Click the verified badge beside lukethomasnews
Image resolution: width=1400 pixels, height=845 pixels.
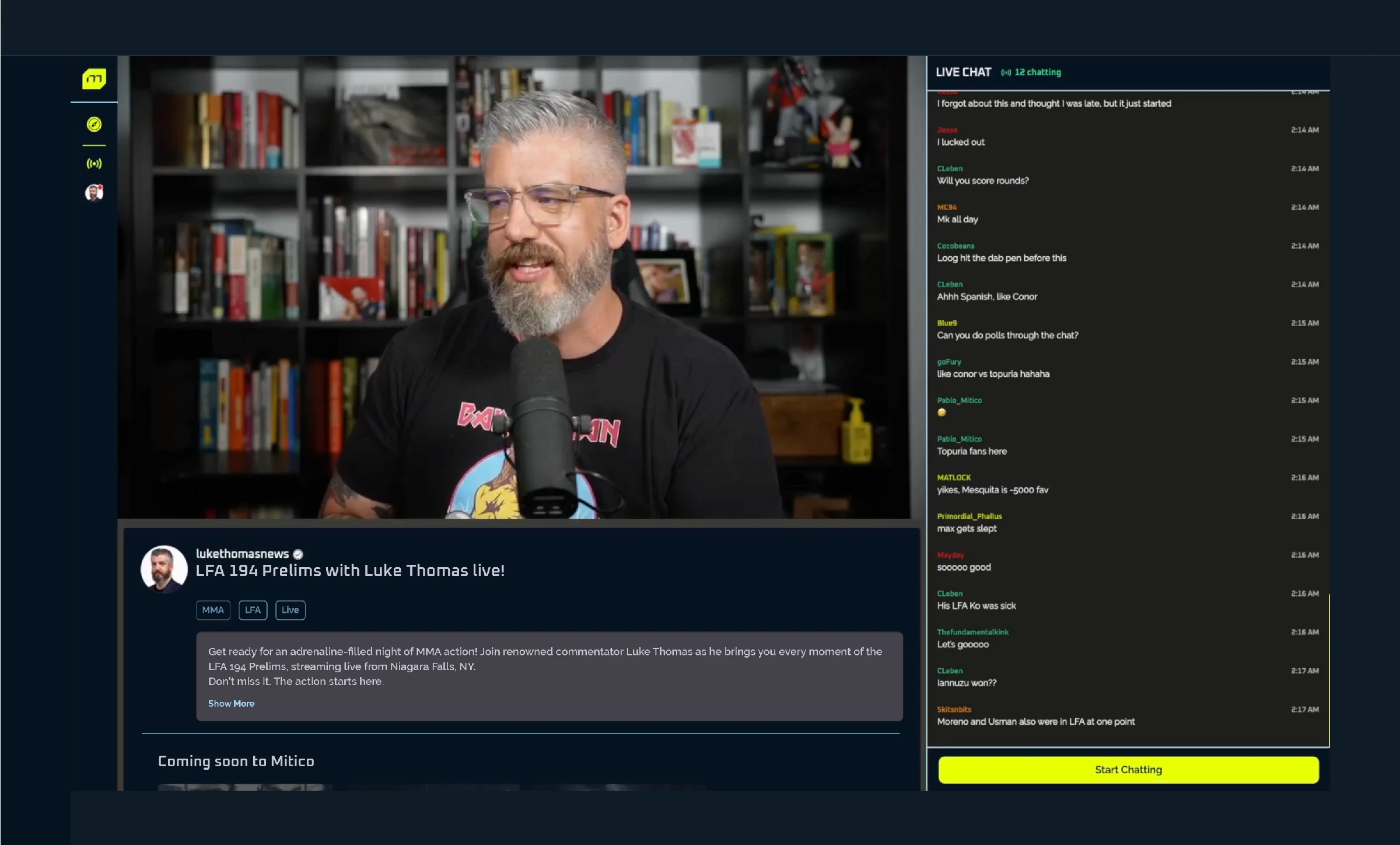pos(298,554)
